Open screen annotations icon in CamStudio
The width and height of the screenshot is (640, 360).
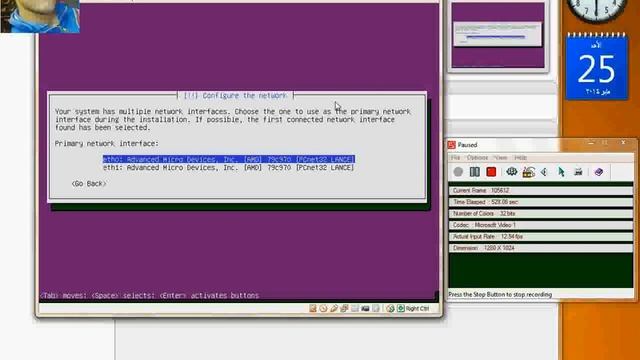click(529, 172)
